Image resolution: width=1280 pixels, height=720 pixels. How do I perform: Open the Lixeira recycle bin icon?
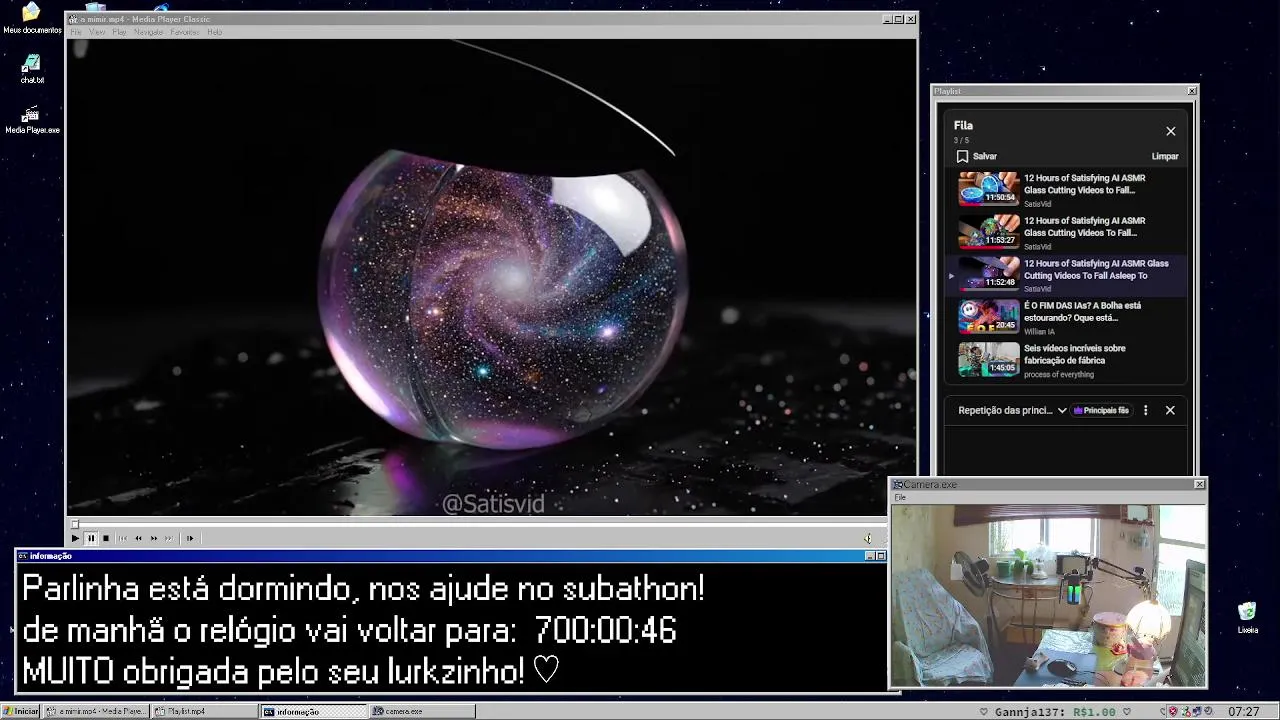(1247, 618)
